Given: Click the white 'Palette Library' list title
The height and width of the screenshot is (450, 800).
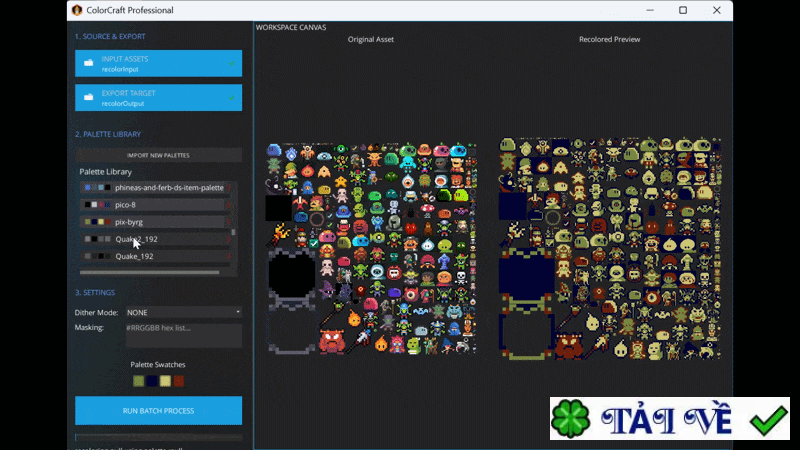Looking at the screenshot, I should tap(106, 172).
